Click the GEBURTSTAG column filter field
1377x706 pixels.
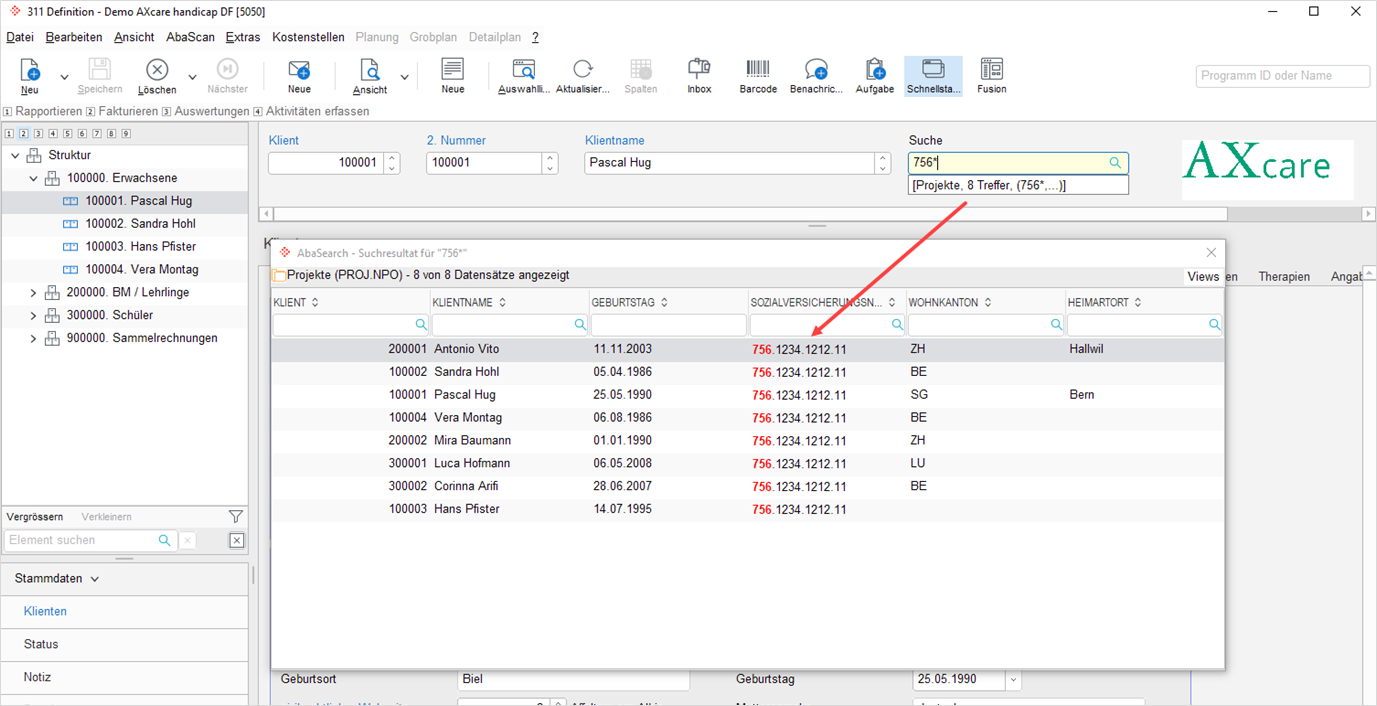668,325
